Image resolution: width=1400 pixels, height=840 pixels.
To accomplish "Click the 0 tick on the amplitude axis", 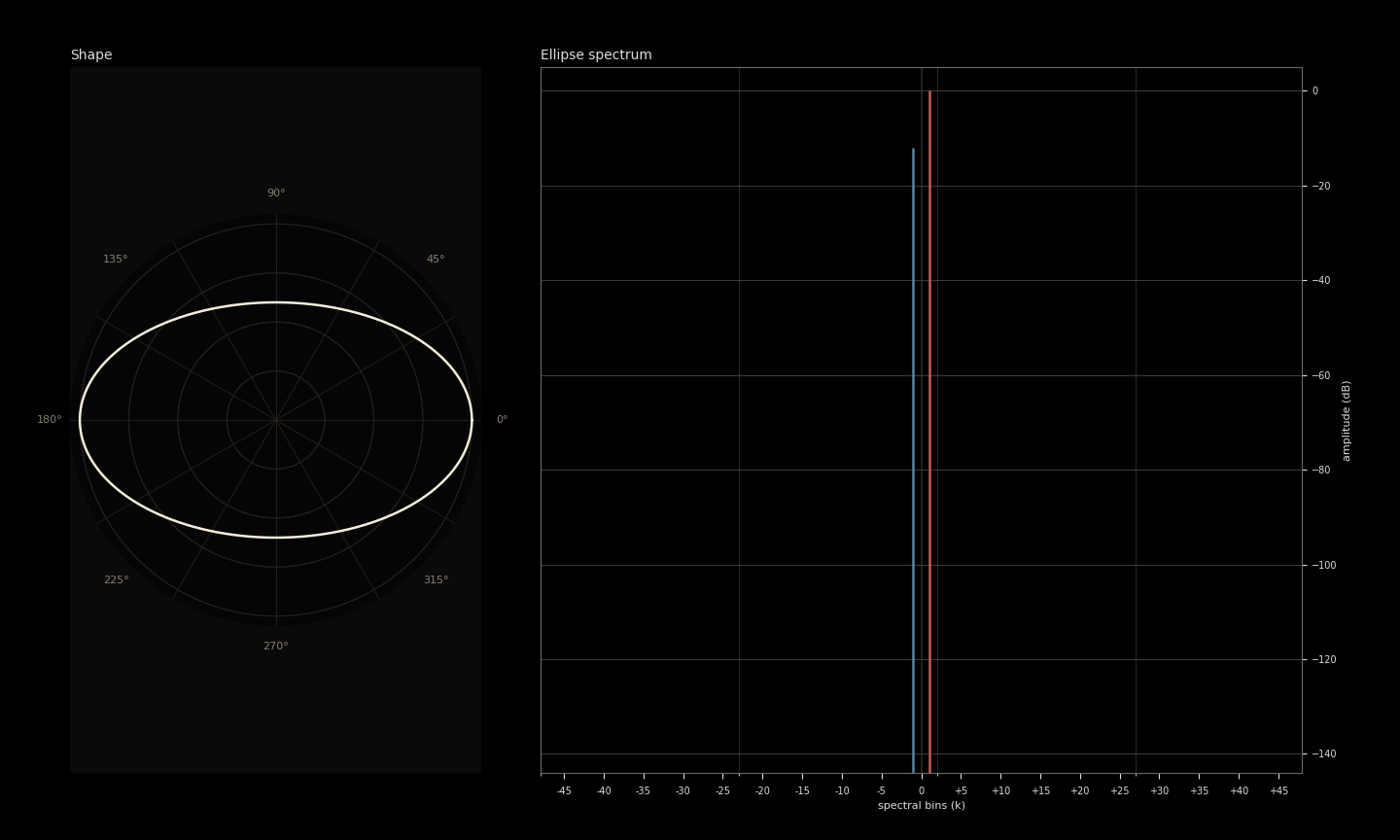I will [1315, 91].
